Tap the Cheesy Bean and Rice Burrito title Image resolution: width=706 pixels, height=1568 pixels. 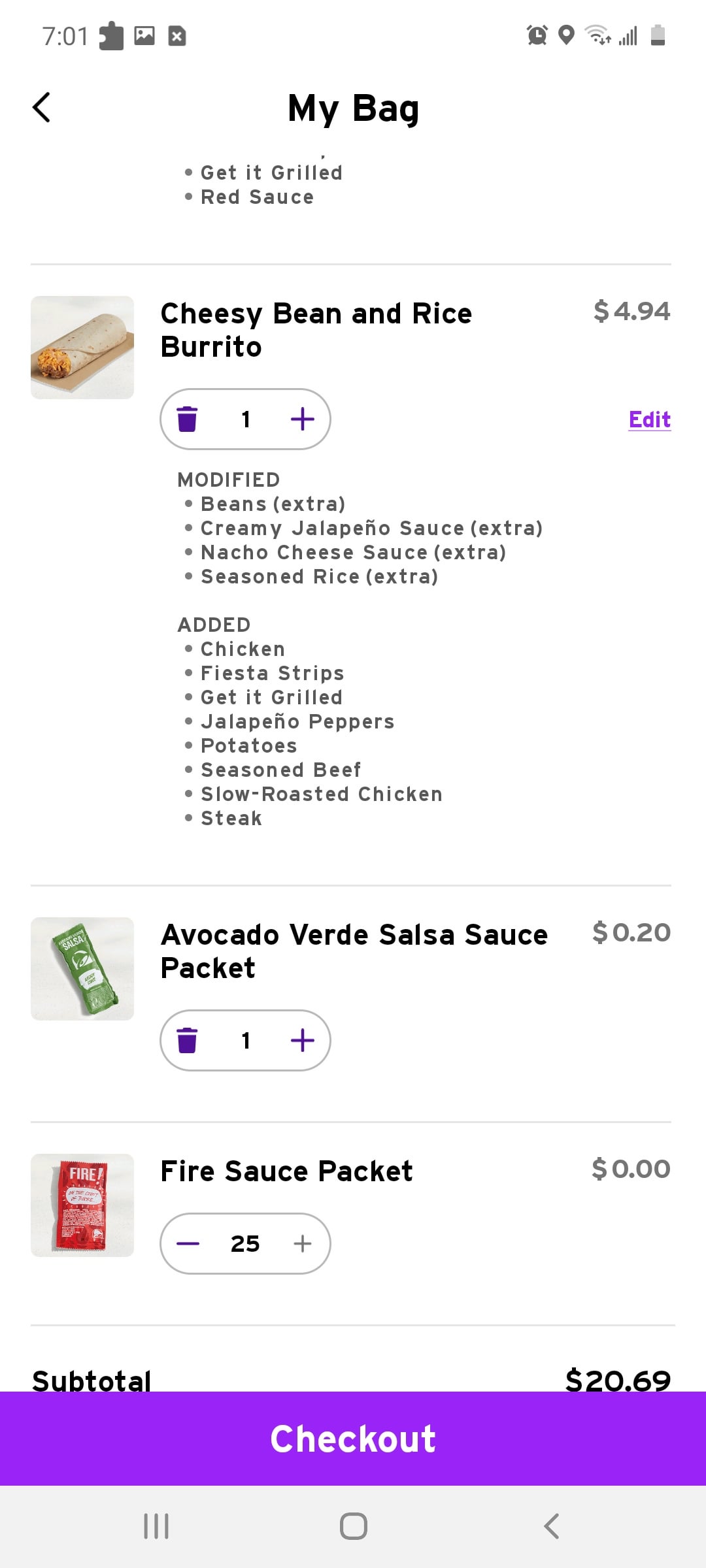click(x=316, y=330)
